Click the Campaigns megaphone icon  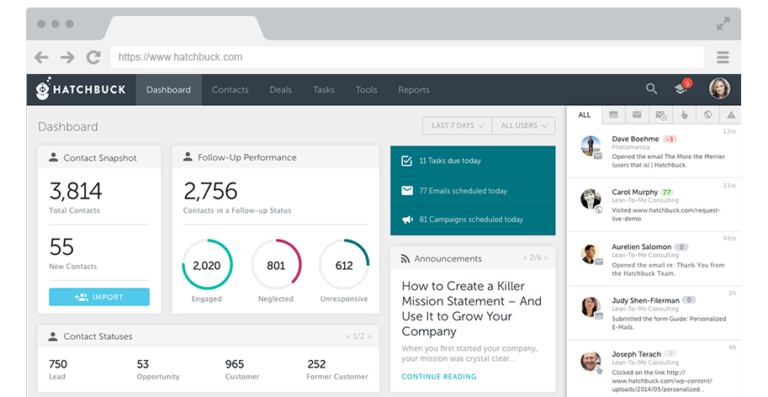click(407, 220)
